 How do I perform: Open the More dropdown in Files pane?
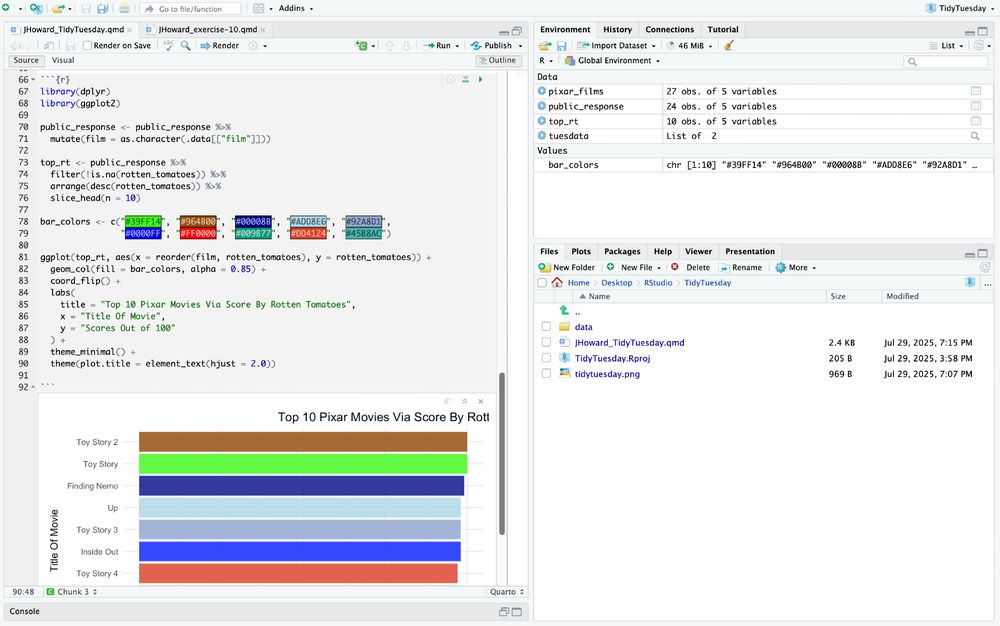point(795,267)
